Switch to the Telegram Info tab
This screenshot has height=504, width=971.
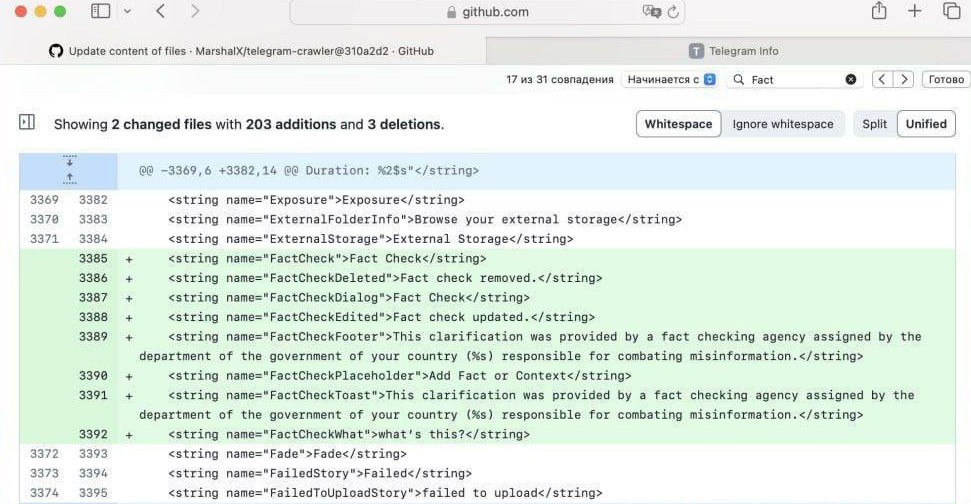click(x=729, y=51)
